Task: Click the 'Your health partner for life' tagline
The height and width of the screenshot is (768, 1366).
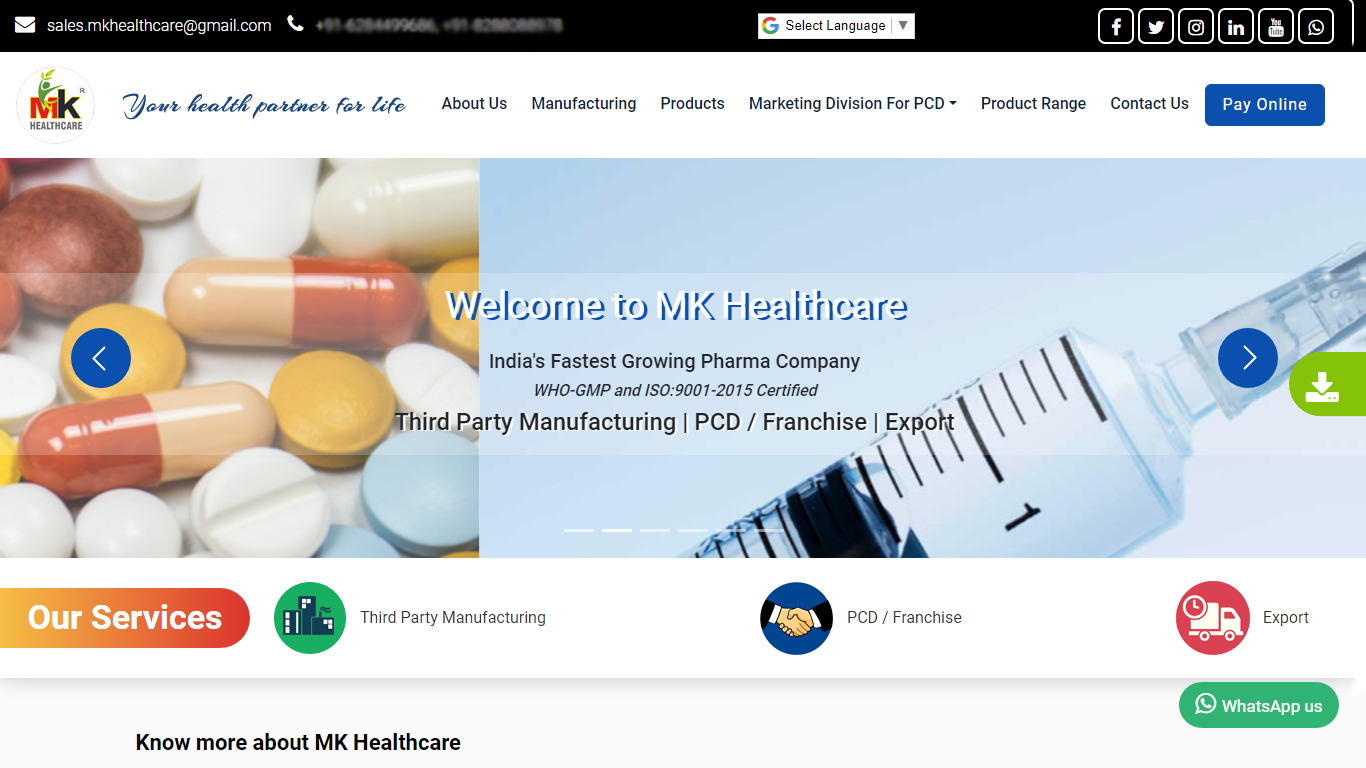Action: click(264, 105)
